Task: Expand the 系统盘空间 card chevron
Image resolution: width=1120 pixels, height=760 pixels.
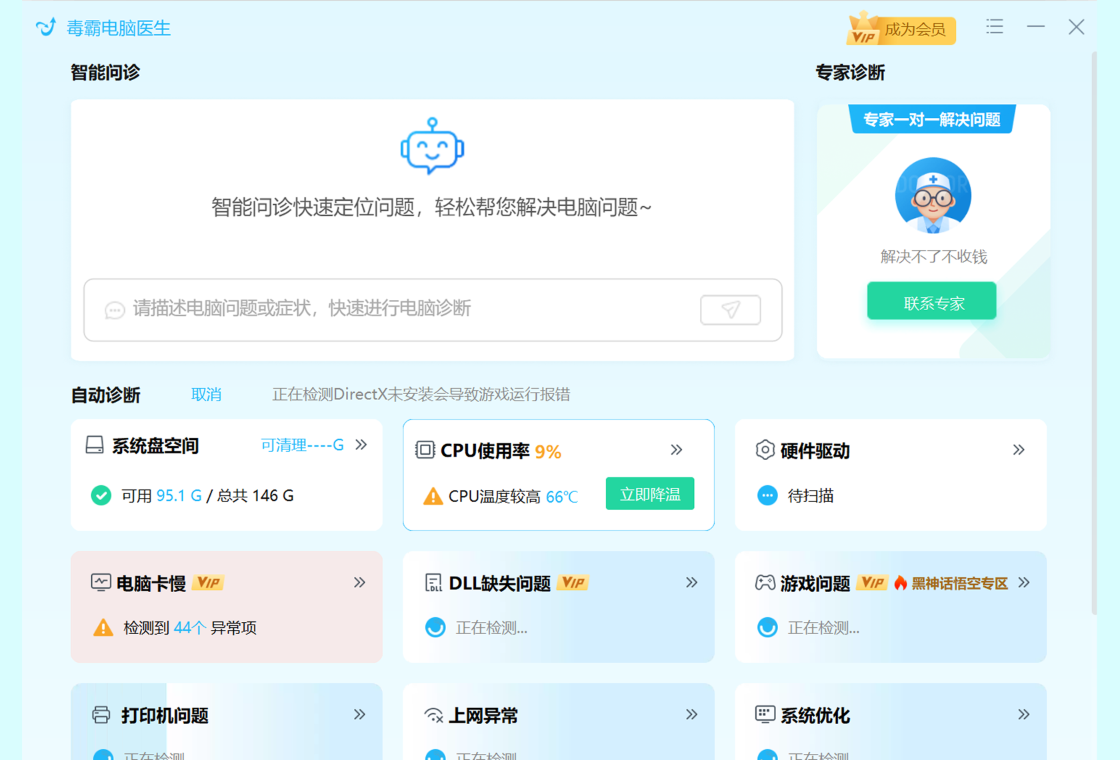Action: (361, 445)
